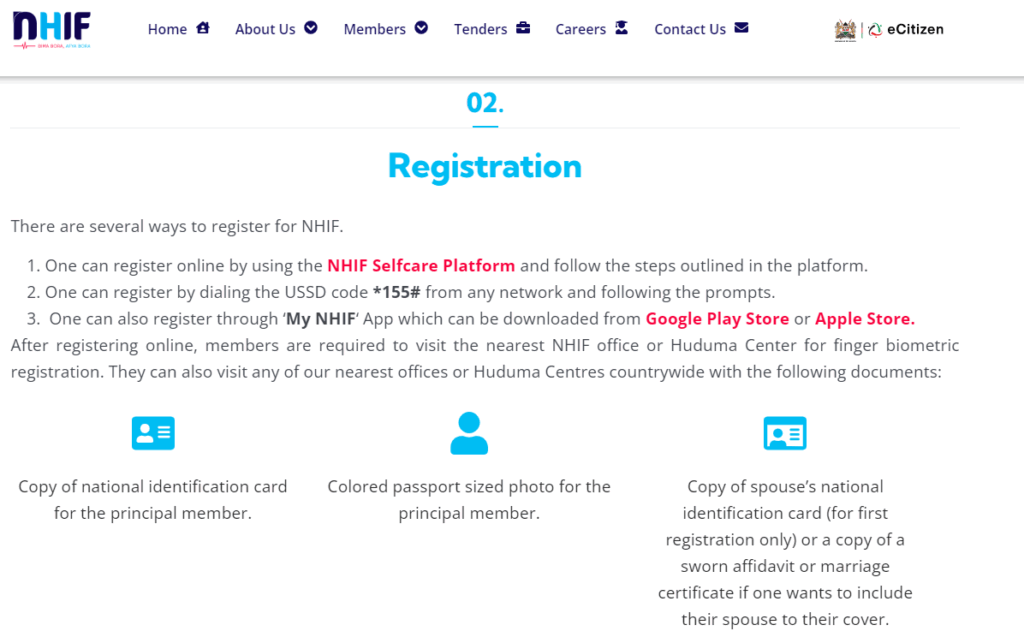Open the Tenders menu item
Viewport: 1024px width, 643px height.
480,29
